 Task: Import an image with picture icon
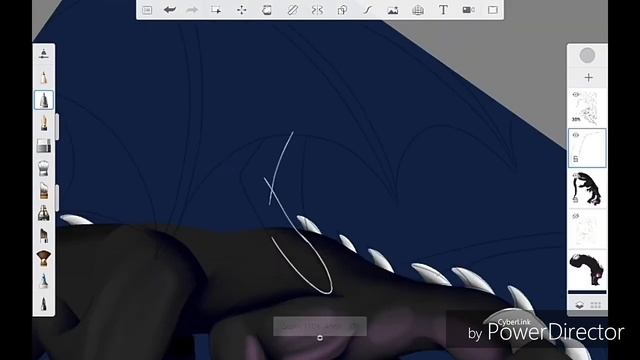pyautogui.click(x=393, y=10)
